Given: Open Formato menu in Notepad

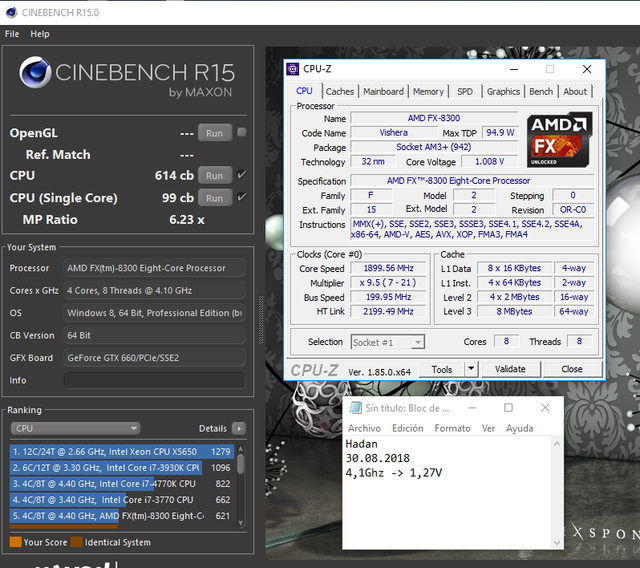Looking at the screenshot, I should 452,428.
